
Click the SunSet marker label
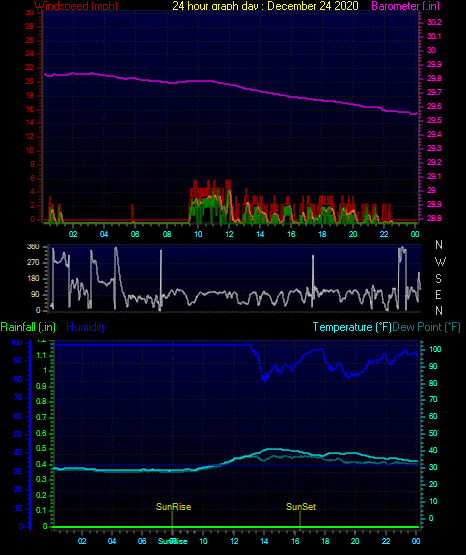pos(301,507)
